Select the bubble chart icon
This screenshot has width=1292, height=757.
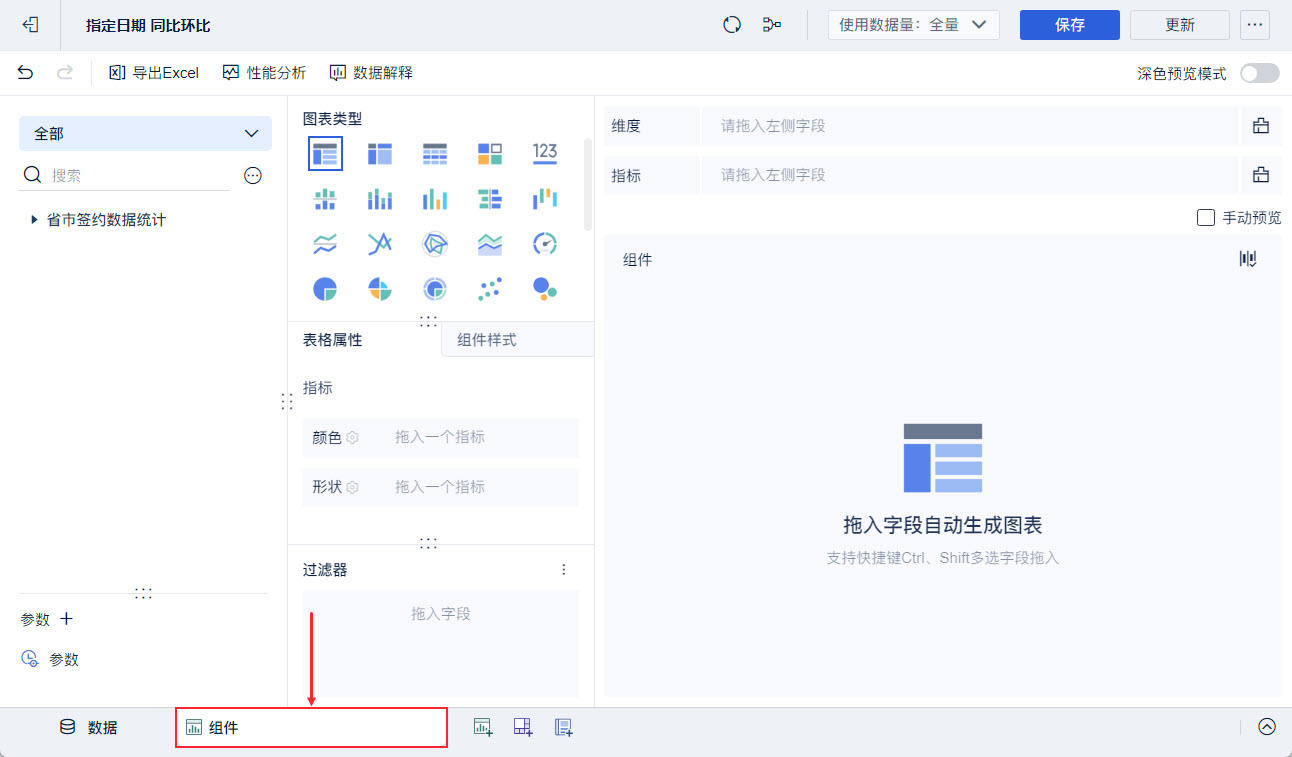point(545,289)
